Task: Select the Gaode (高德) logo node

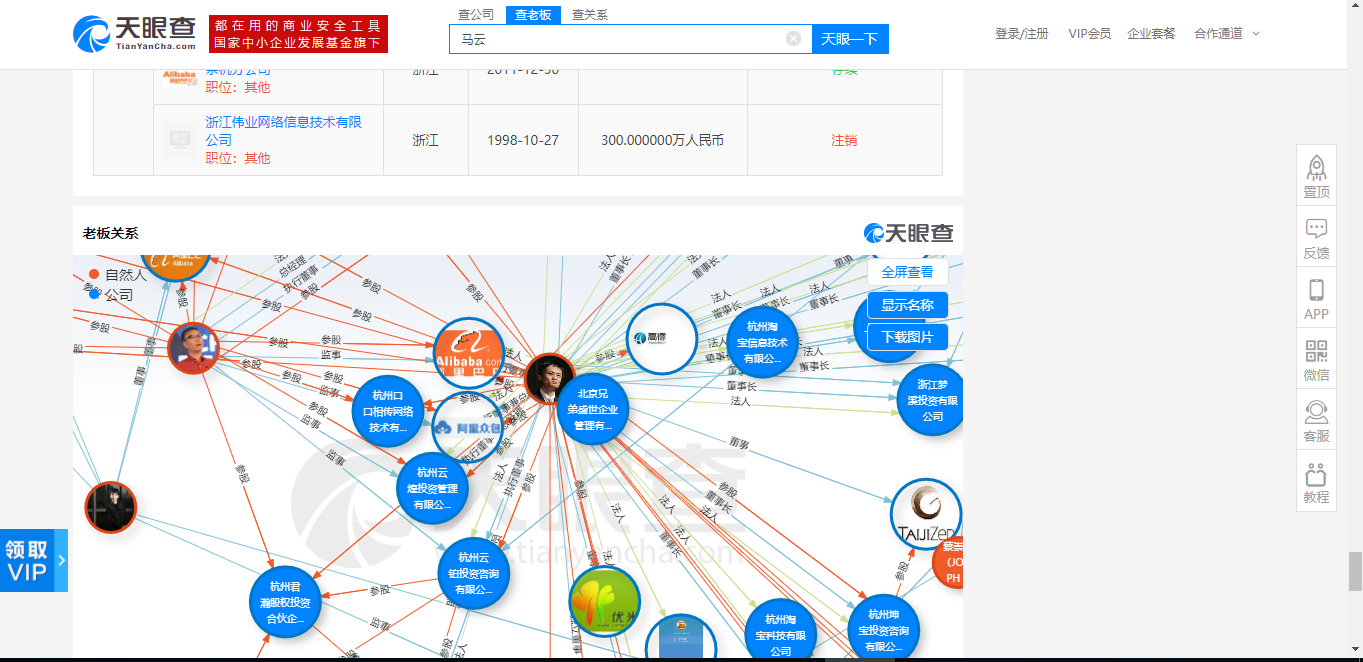Action: coord(661,339)
